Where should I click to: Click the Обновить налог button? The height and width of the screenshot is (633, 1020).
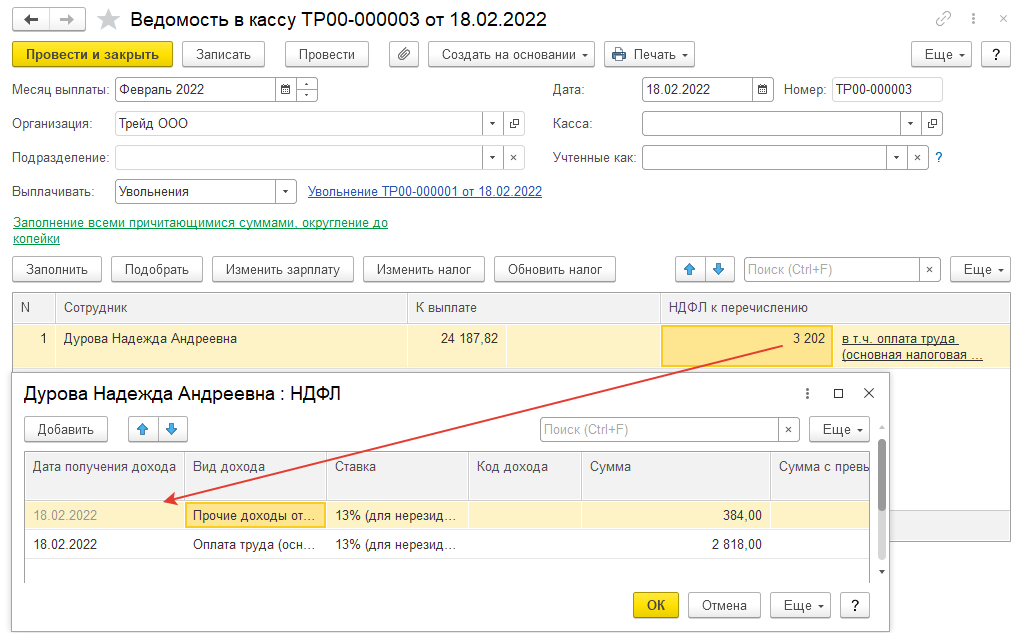(x=555, y=269)
